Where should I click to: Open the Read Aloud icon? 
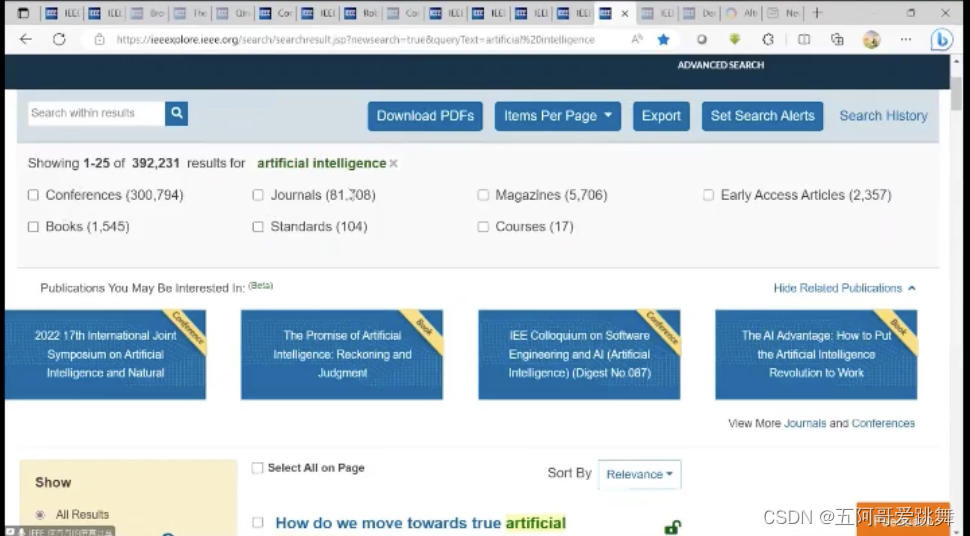point(637,40)
